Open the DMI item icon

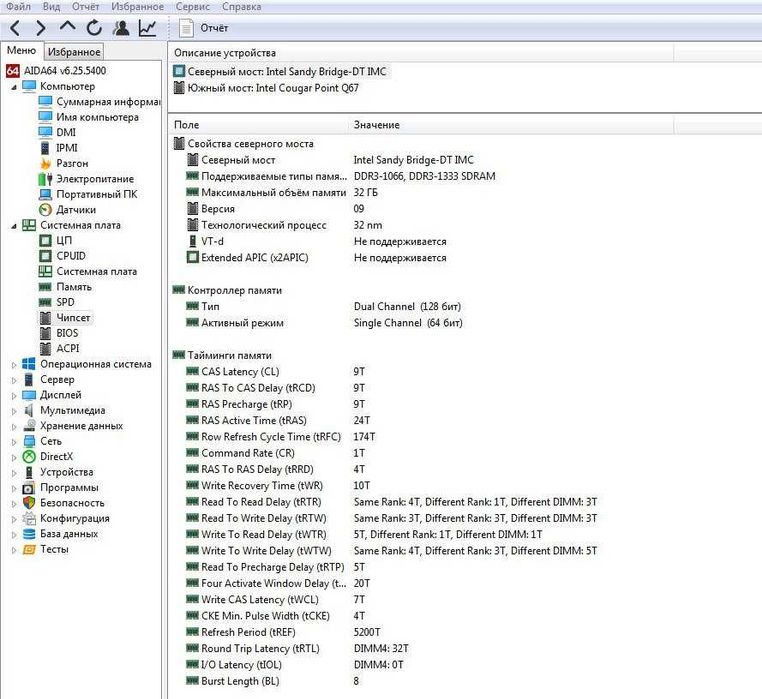pyautogui.click(x=45, y=132)
